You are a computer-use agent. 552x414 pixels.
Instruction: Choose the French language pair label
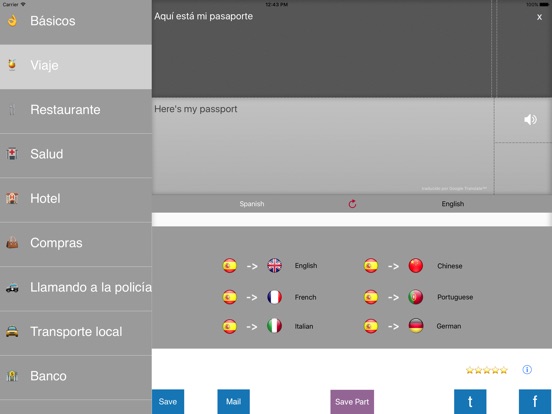306,297
